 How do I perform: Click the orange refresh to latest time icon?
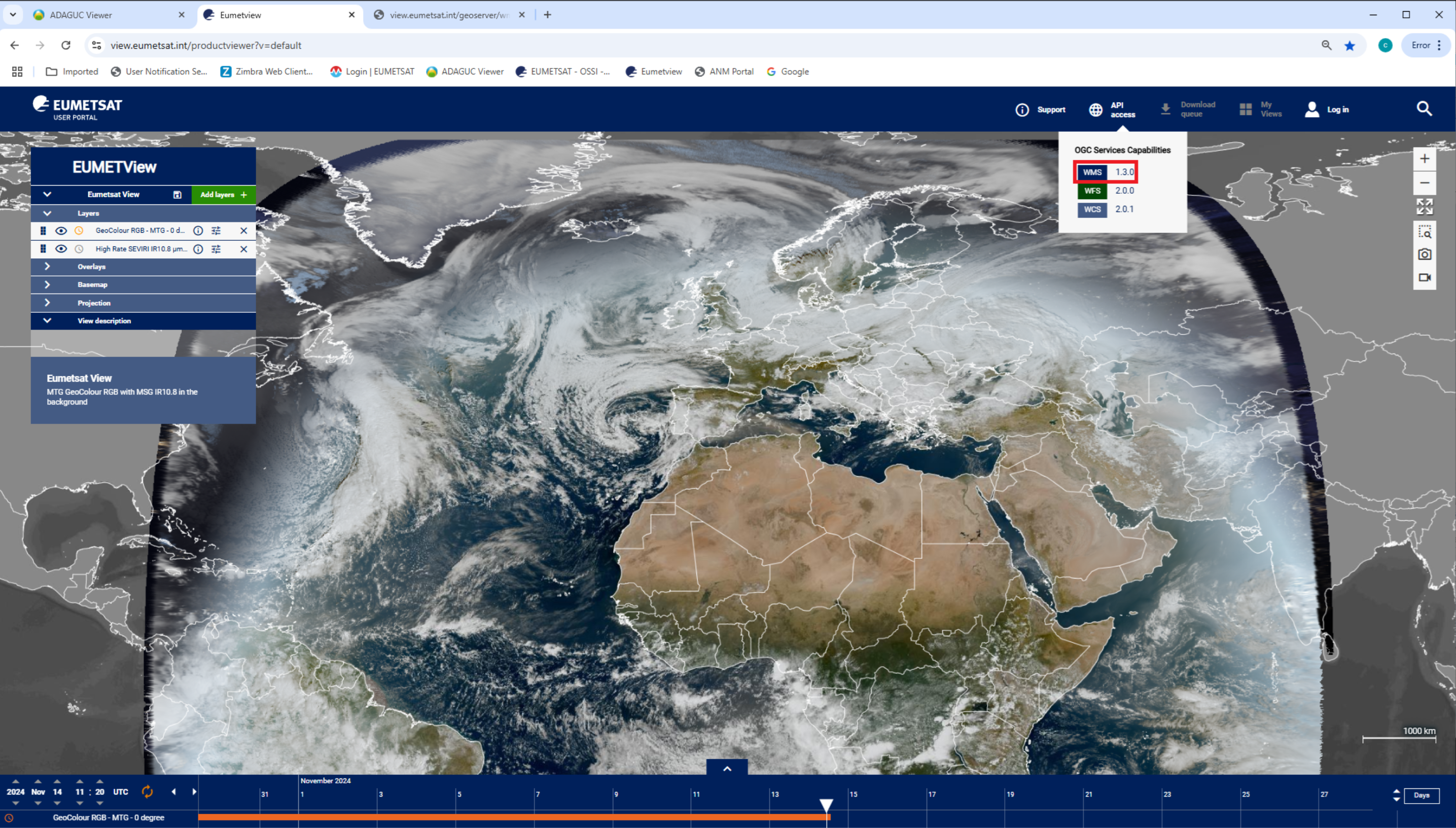click(147, 791)
